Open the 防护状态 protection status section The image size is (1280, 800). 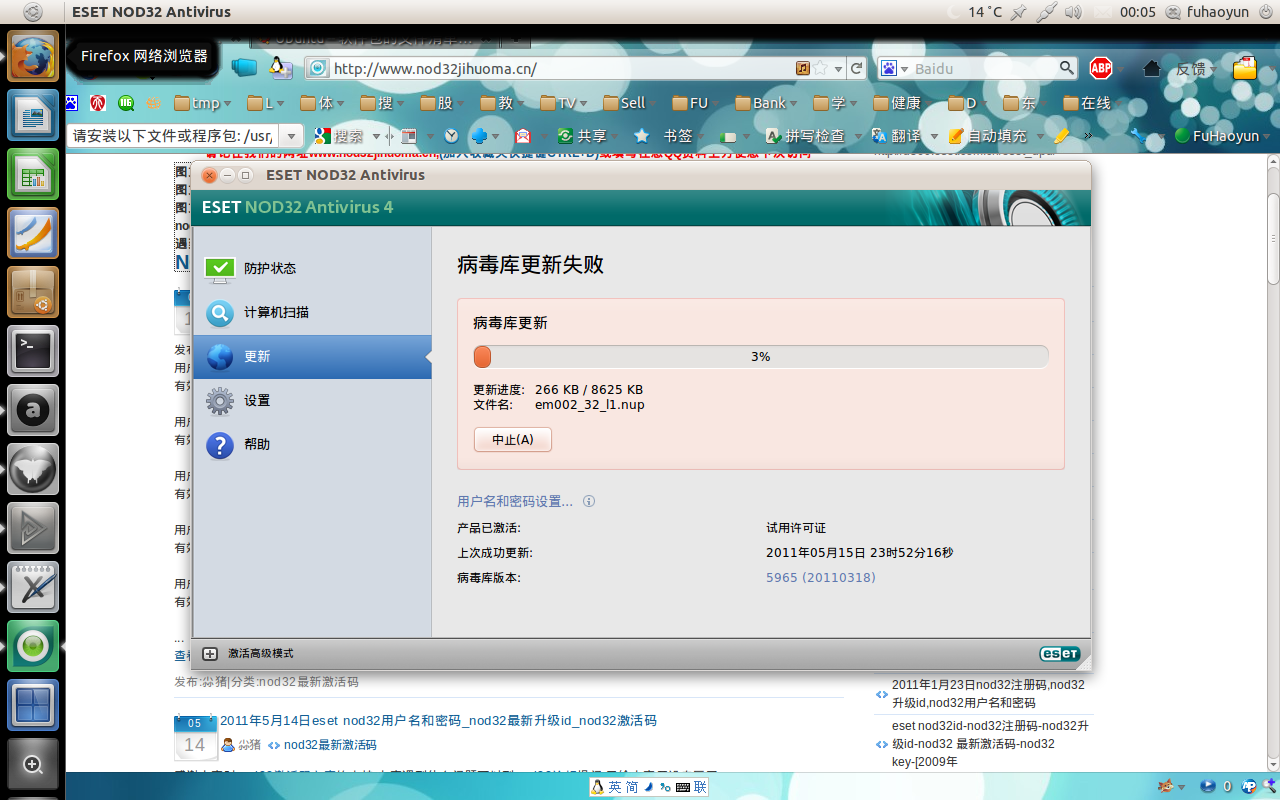(312, 268)
